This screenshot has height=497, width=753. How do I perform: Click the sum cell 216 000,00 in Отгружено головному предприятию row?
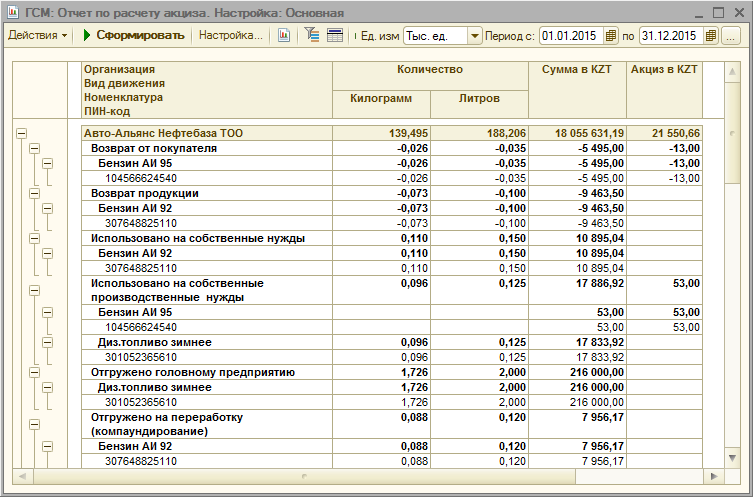[x=578, y=373]
